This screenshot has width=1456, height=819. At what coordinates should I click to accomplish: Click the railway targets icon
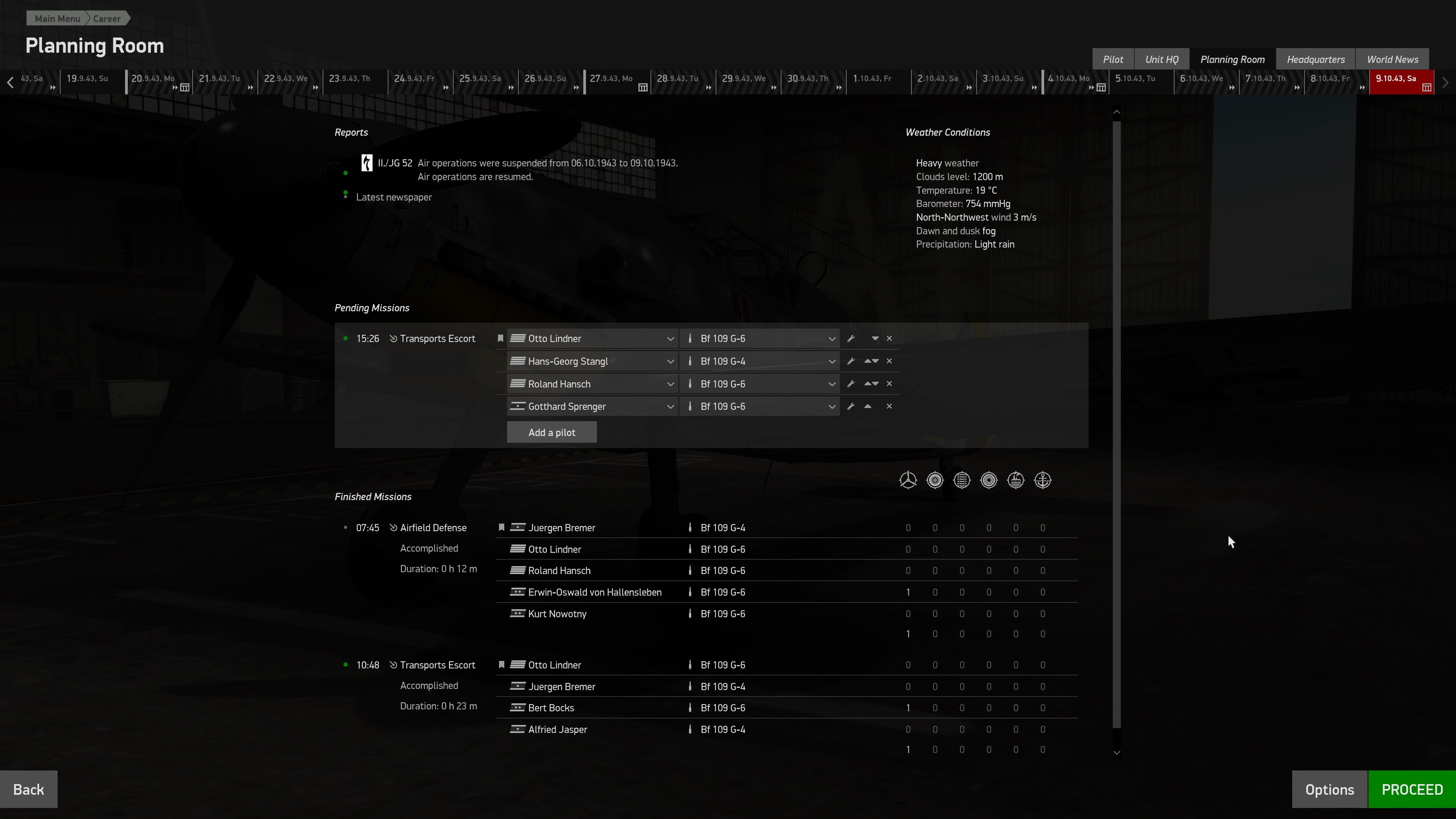pyautogui.click(x=962, y=480)
